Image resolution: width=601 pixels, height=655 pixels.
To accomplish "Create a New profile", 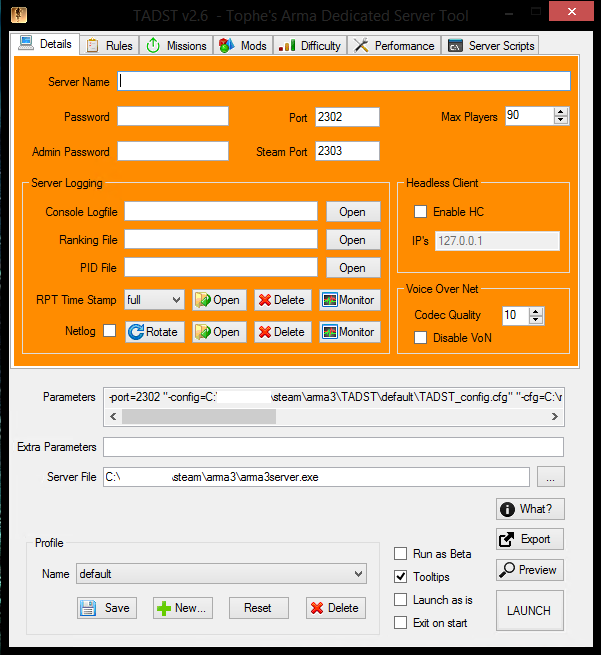I will (x=183, y=608).
